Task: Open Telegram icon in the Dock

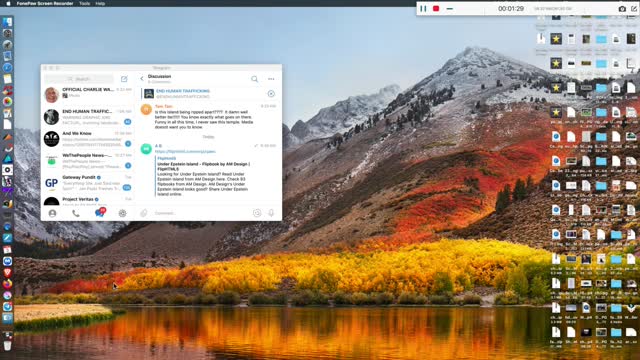Action: 7,307
